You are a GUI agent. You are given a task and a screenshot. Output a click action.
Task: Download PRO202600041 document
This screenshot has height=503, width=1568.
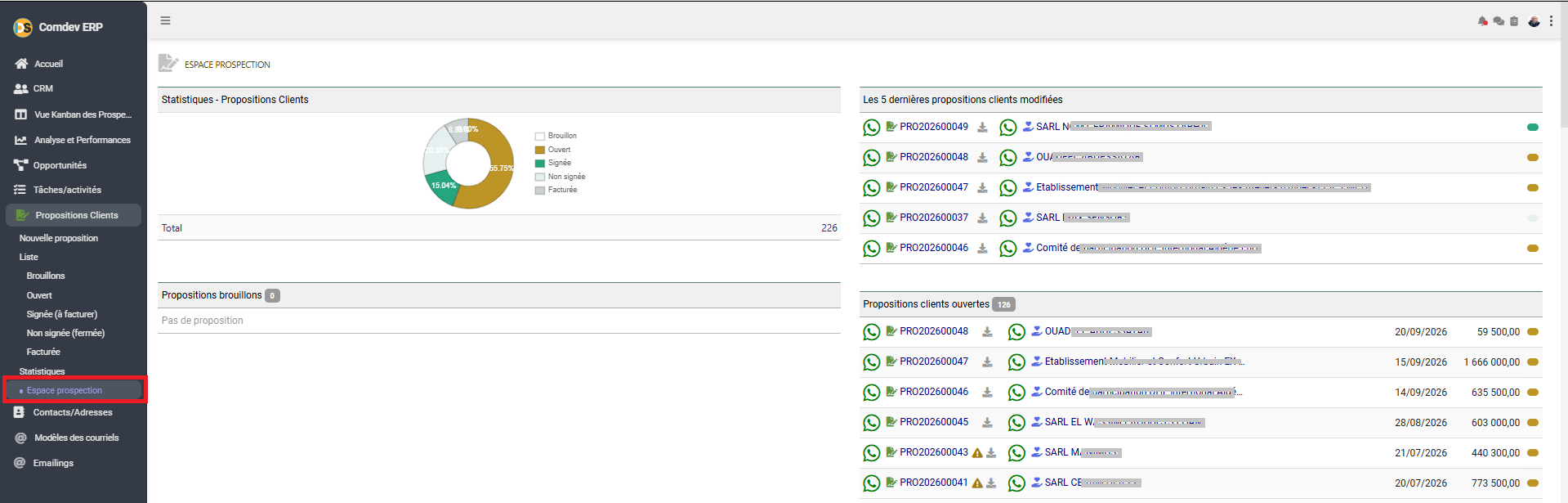(991, 483)
